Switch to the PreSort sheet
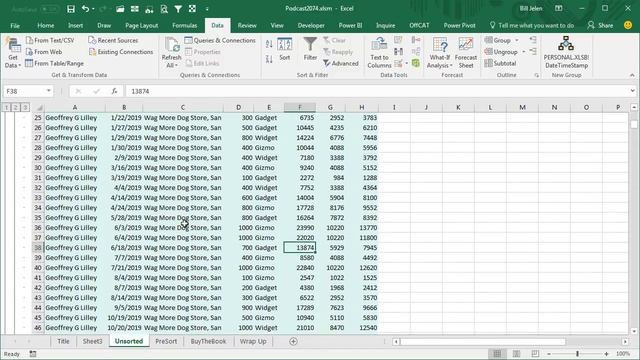This screenshot has width=640, height=360. point(166,341)
